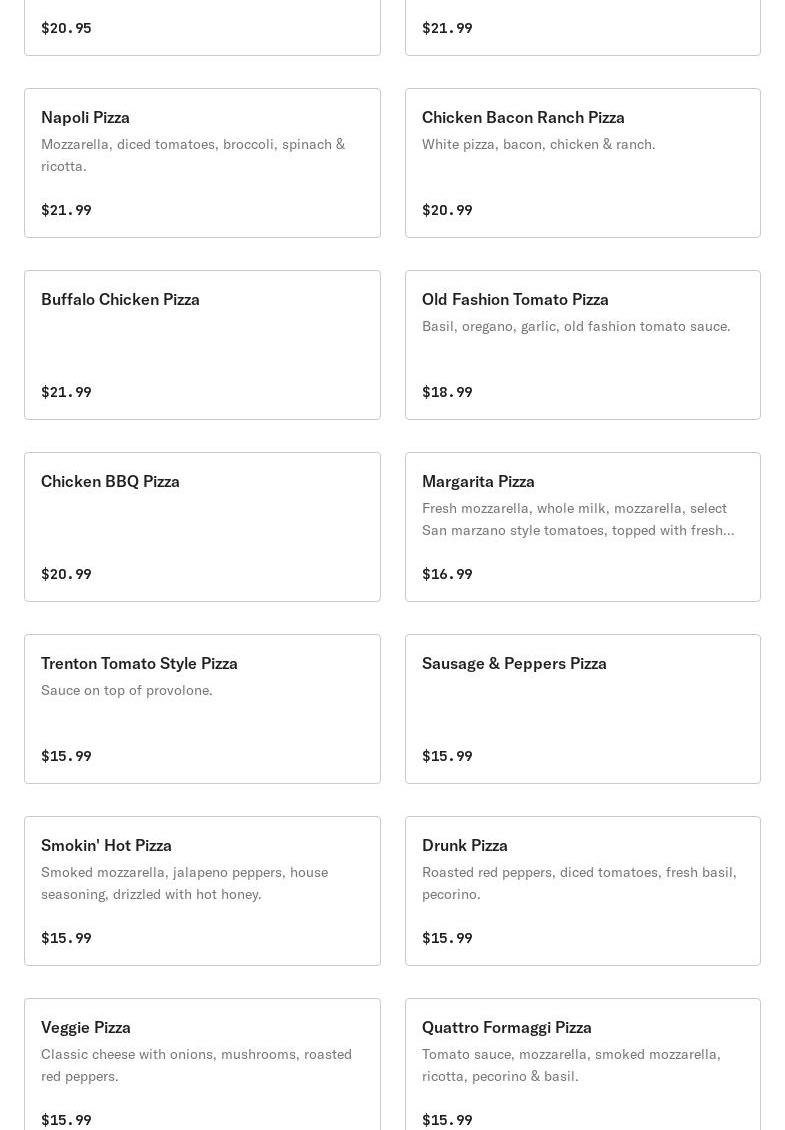Click the $16.99 Margarita Pizza price
The width and height of the screenshot is (785, 1130).
(447, 574)
